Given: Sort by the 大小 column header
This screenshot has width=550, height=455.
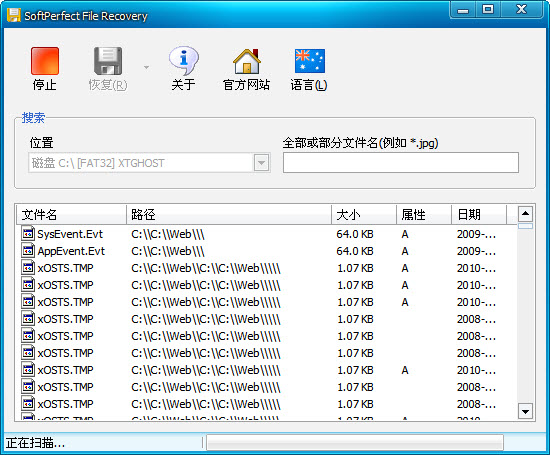Looking at the screenshot, I should click(364, 214).
